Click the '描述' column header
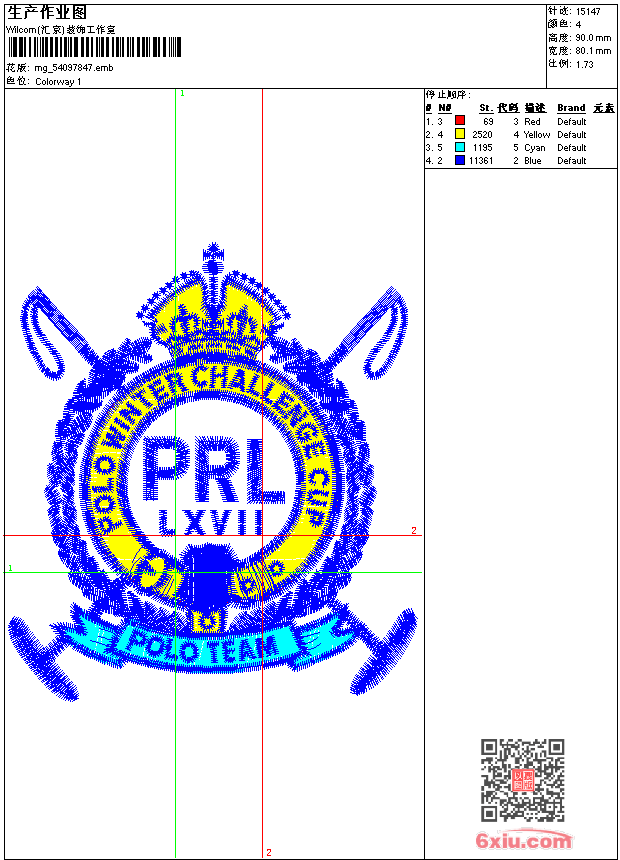Screen dimensions: 620x860 coord(535,108)
